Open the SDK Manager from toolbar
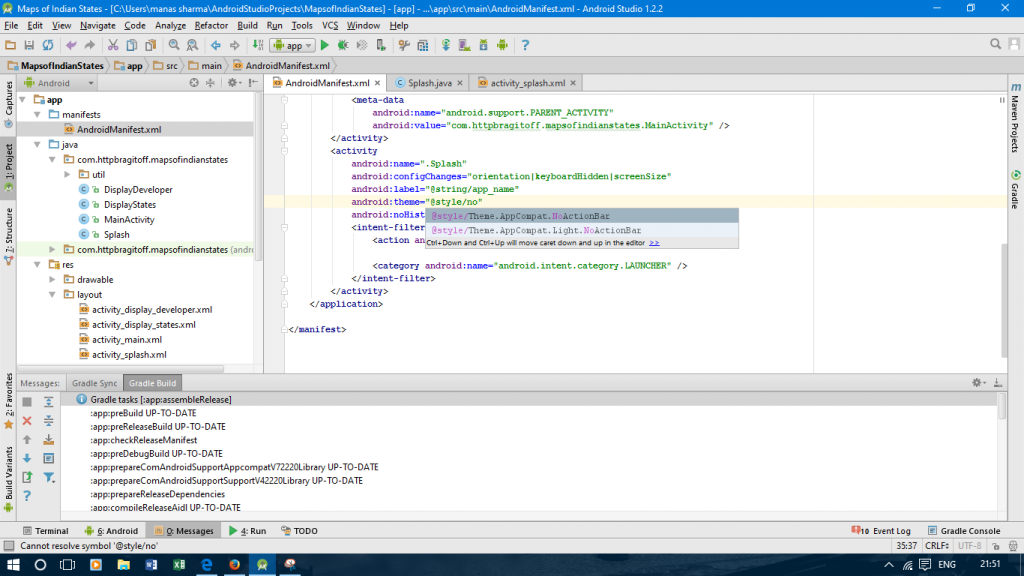 coord(483,45)
